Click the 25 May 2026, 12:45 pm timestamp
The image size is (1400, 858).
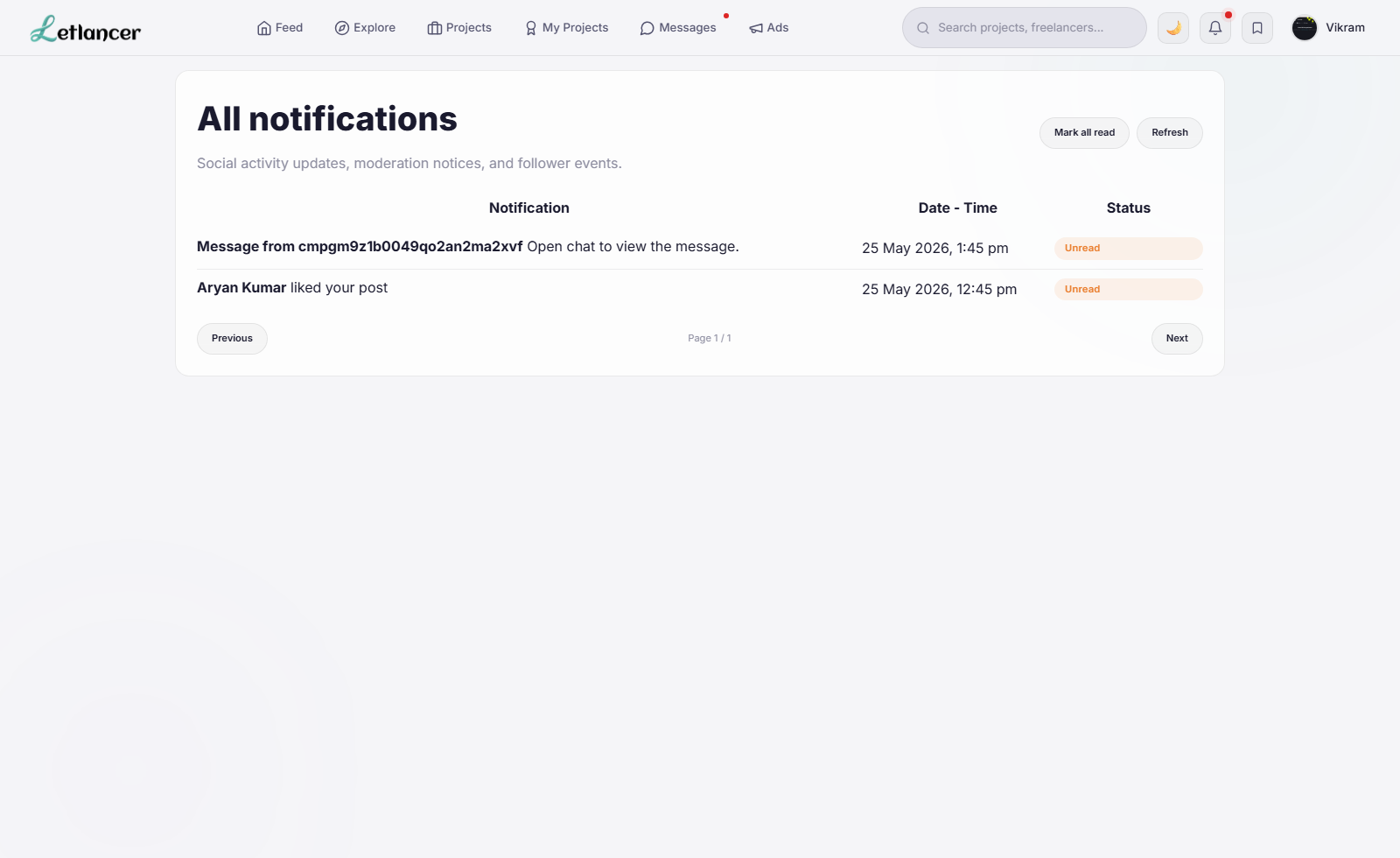point(940,290)
